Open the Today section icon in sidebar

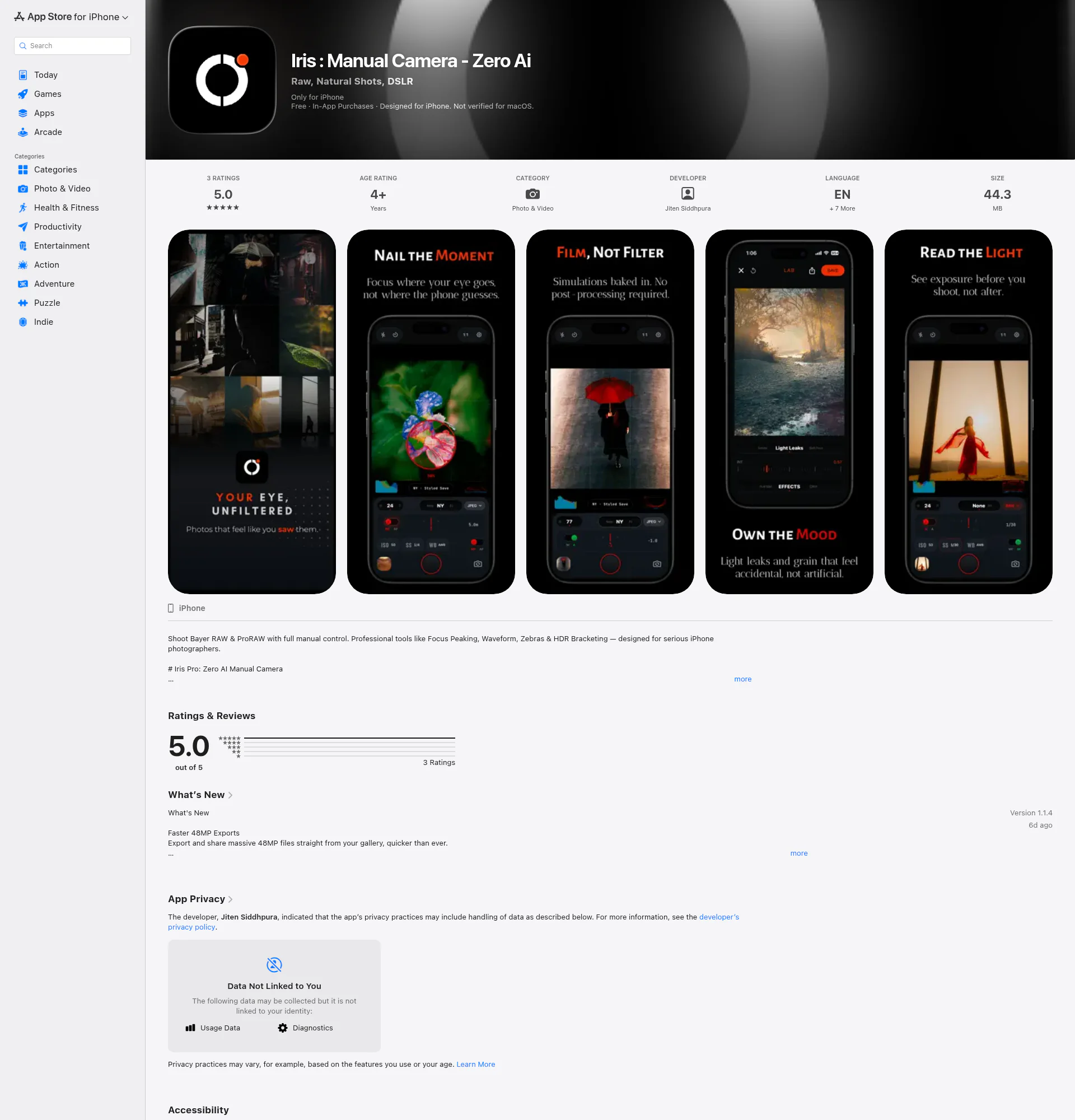[23, 75]
